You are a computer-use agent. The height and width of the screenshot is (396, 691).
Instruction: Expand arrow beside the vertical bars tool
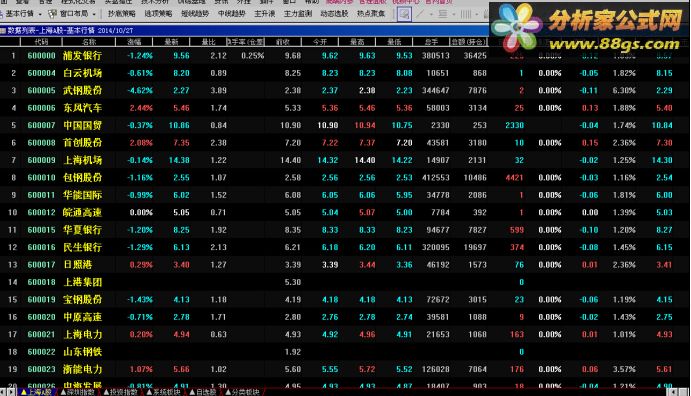pyautogui.click(x=476, y=15)
